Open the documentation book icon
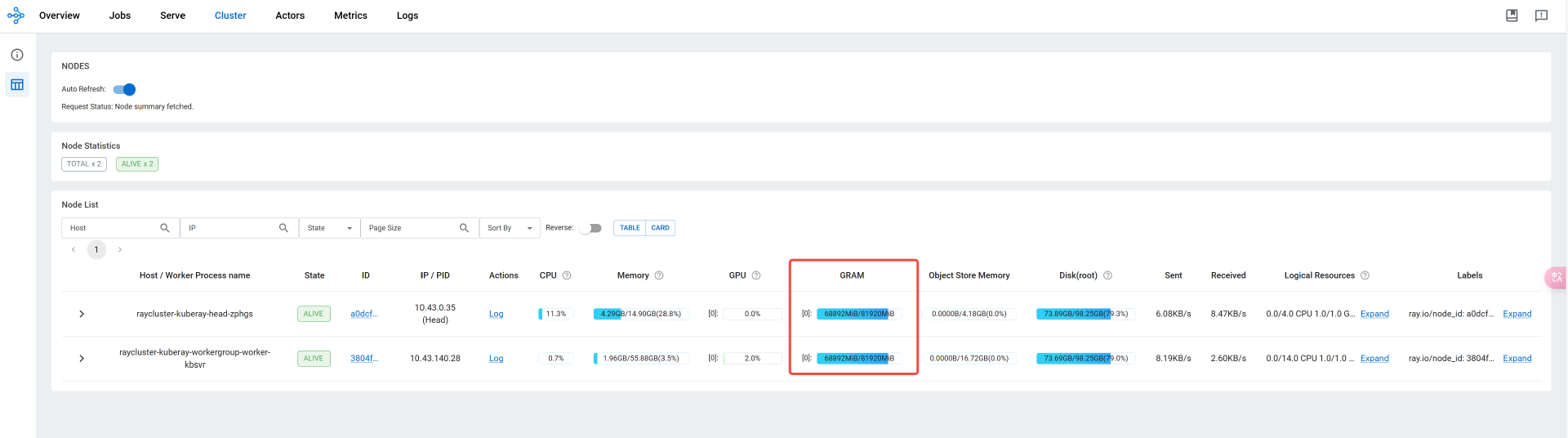1568x438 pixels. click(x=1512, y=16)
